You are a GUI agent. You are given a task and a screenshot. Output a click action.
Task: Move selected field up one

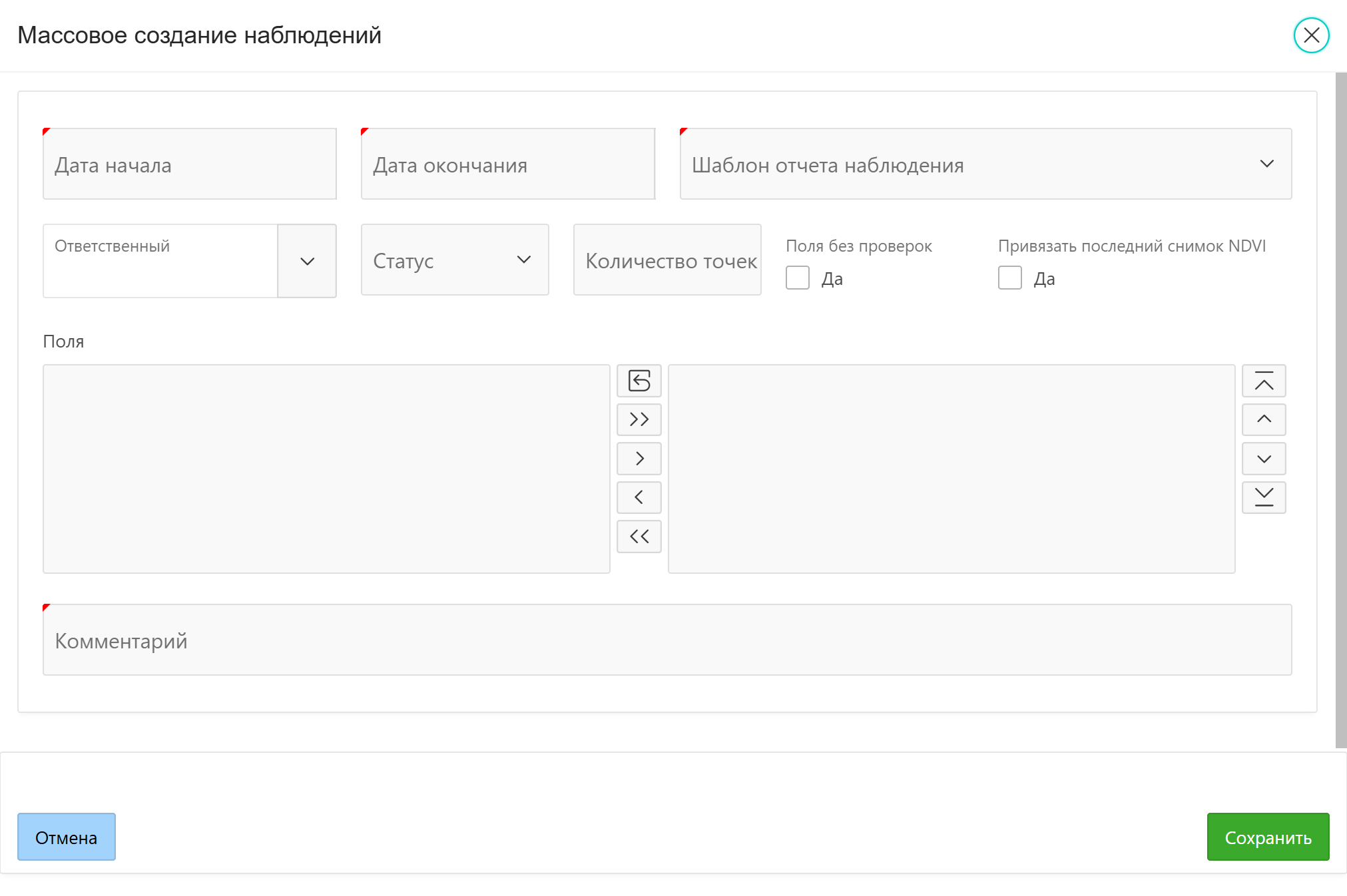pos(1263,419)
